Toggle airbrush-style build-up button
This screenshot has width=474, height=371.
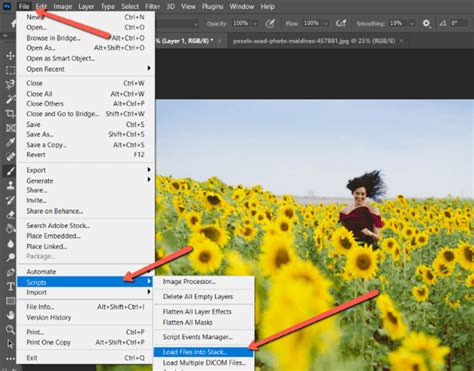341,23
